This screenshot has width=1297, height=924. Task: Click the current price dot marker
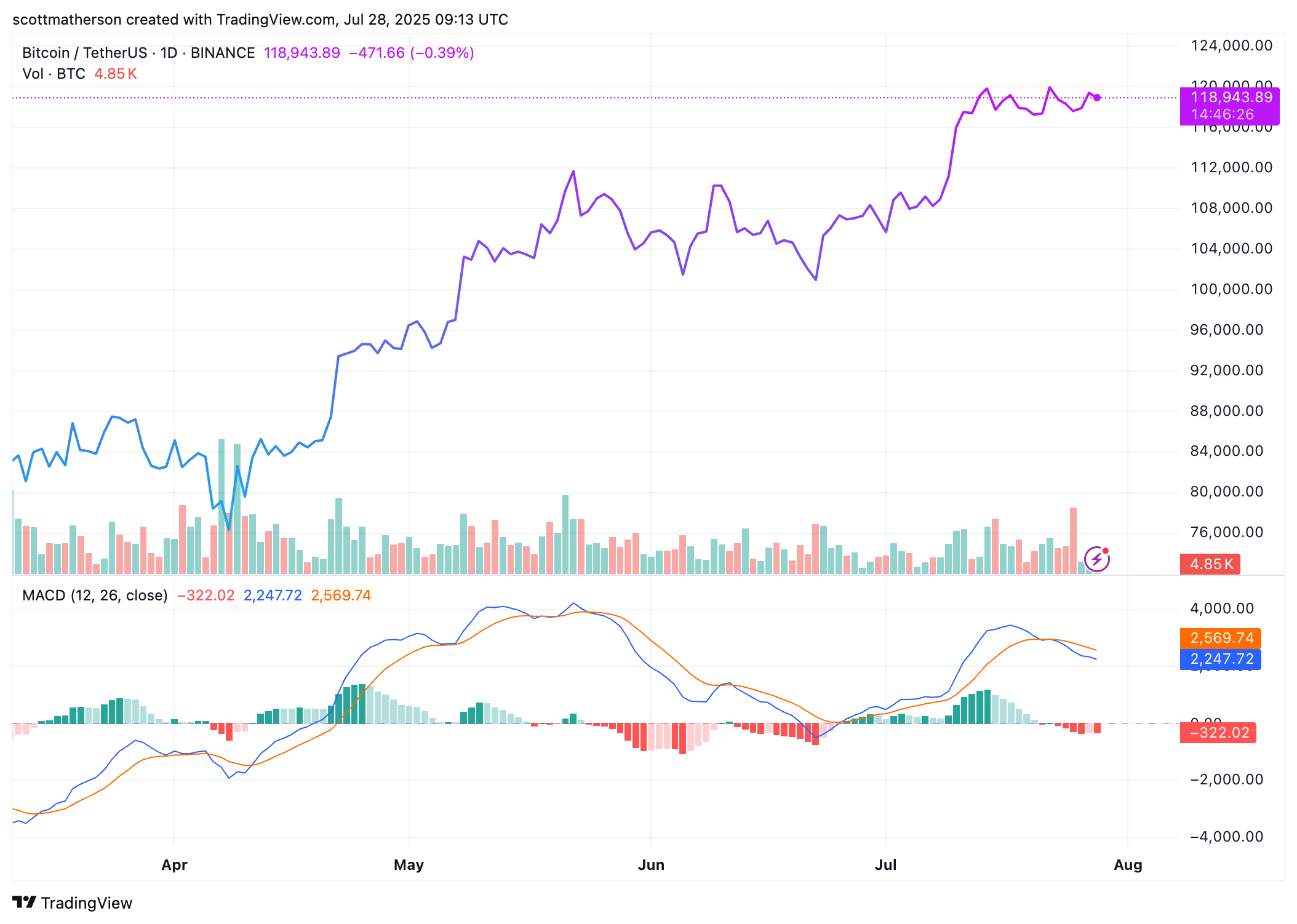1097,97
